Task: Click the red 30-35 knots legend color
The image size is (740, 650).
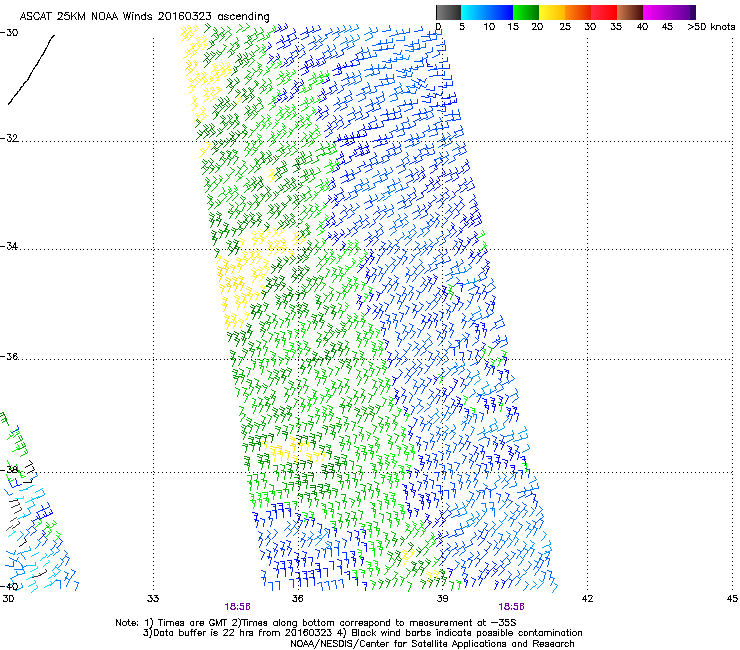Action: [x=604, y=12]
